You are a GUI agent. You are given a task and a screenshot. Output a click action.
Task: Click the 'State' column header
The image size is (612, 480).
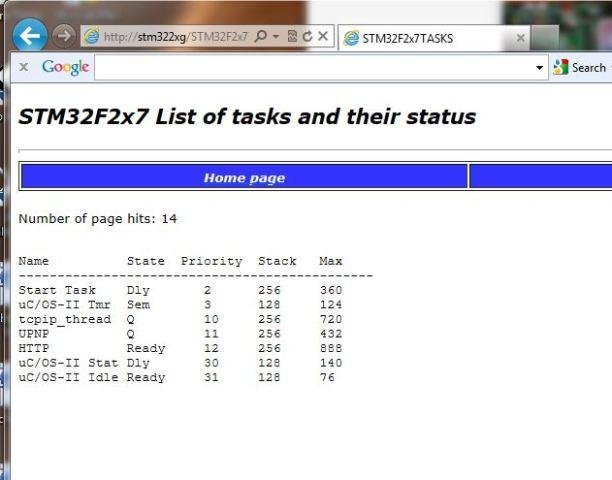point(146,261)
